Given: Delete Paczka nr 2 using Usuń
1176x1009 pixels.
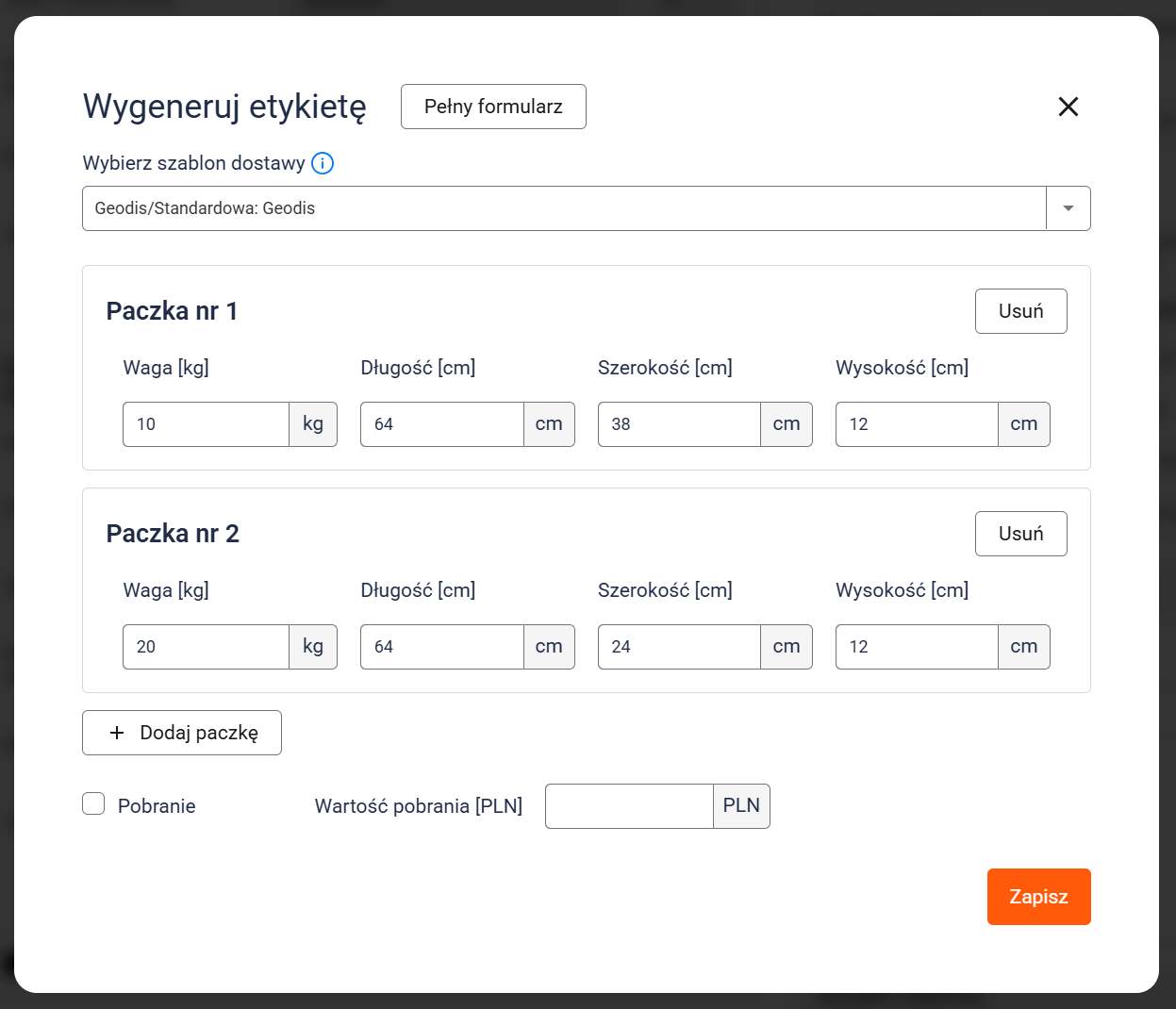Looking at the screenshot, I should [x=1020, y=534].
